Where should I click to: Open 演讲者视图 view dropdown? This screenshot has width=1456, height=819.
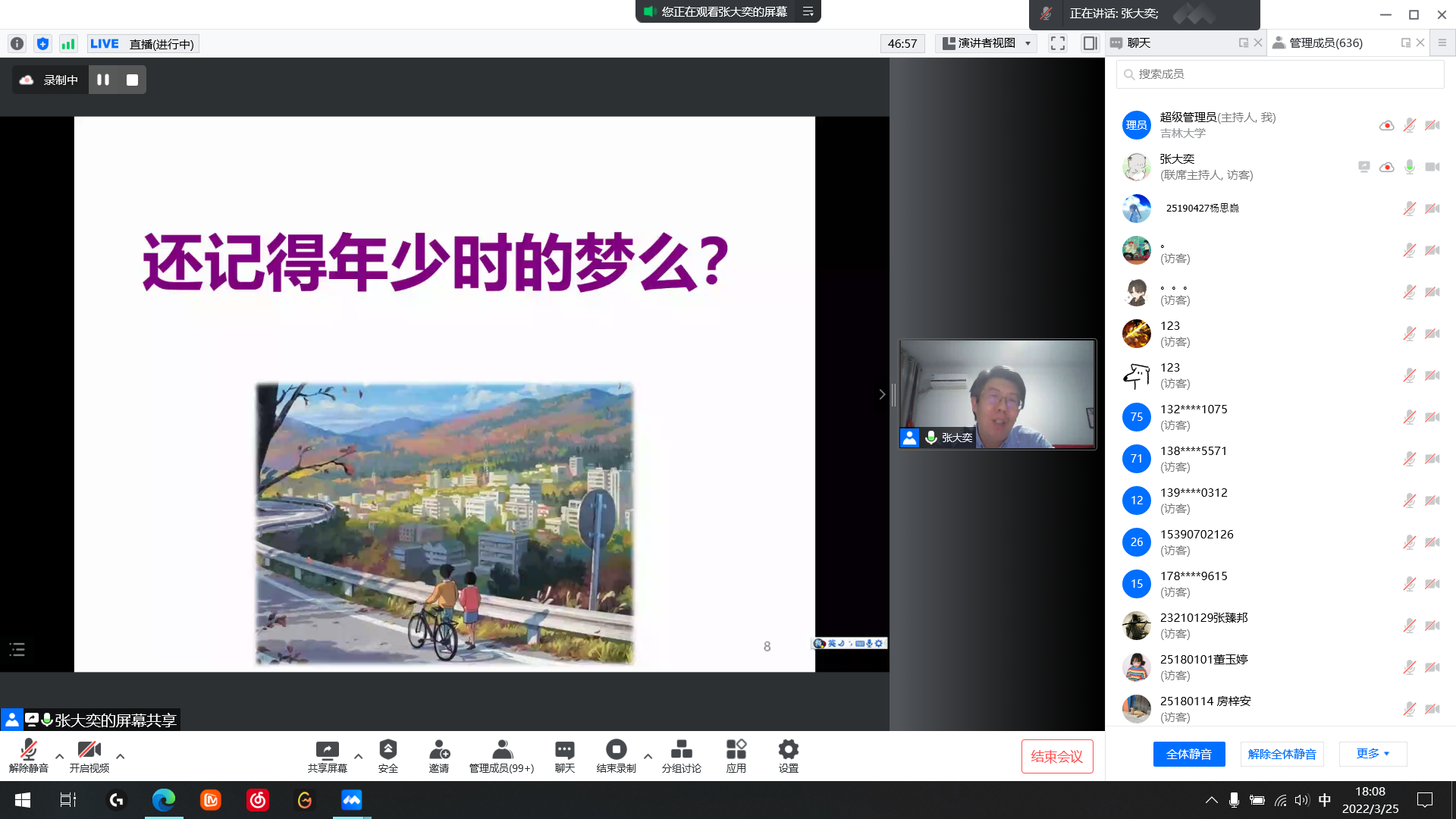tap(986, 43)
